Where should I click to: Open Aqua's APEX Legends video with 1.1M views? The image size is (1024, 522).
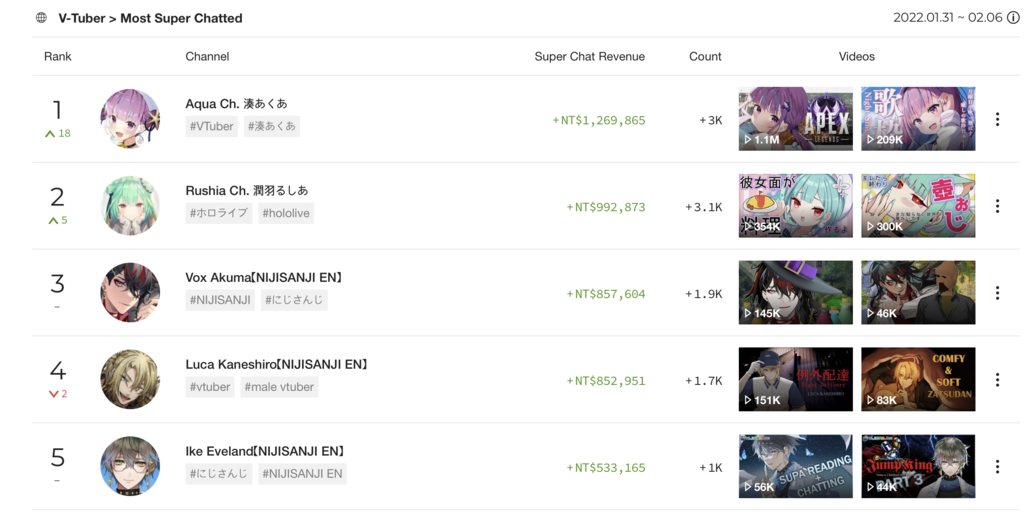(795, 119)
